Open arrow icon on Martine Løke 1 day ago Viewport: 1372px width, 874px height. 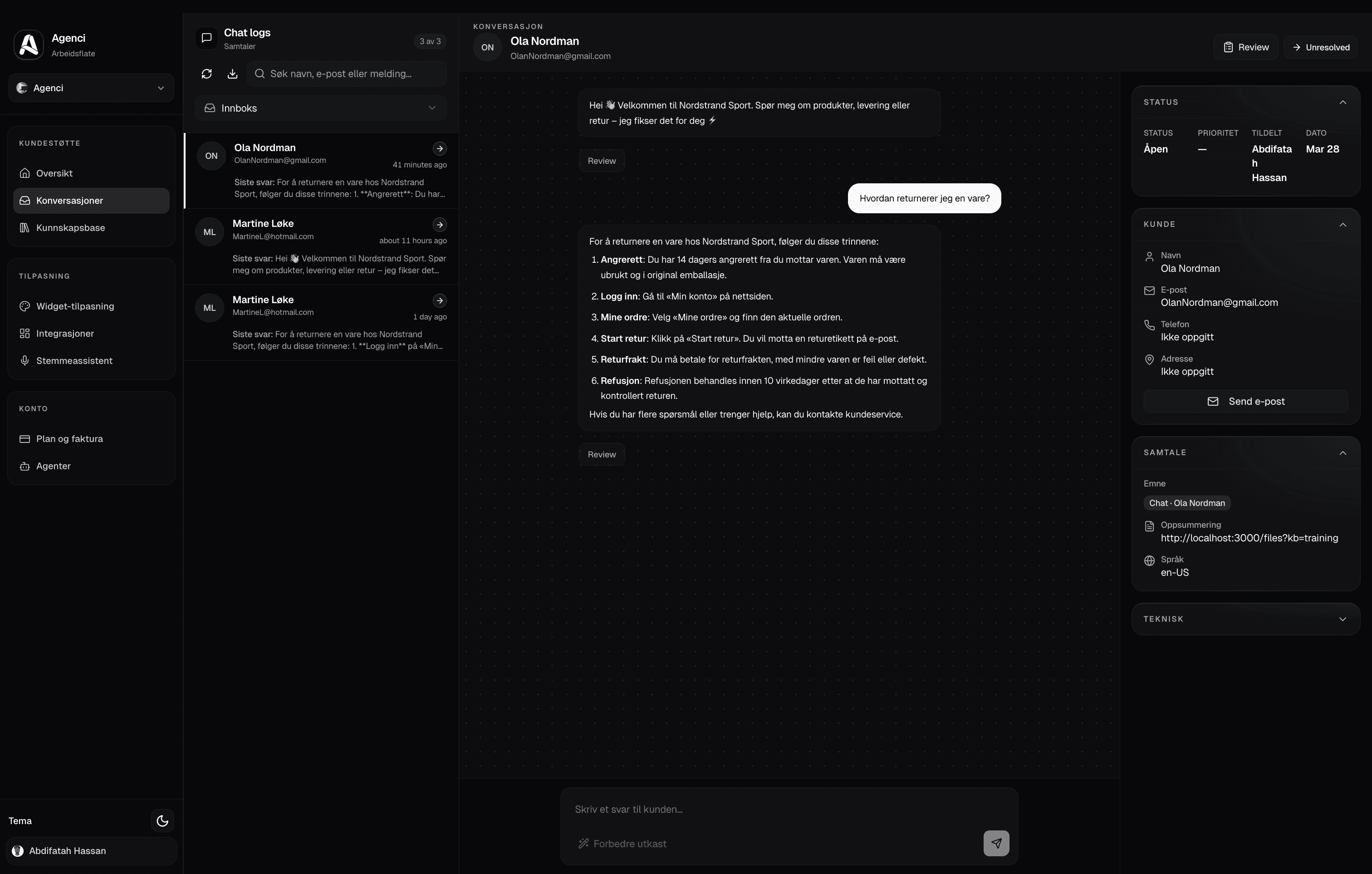(439, 300)
